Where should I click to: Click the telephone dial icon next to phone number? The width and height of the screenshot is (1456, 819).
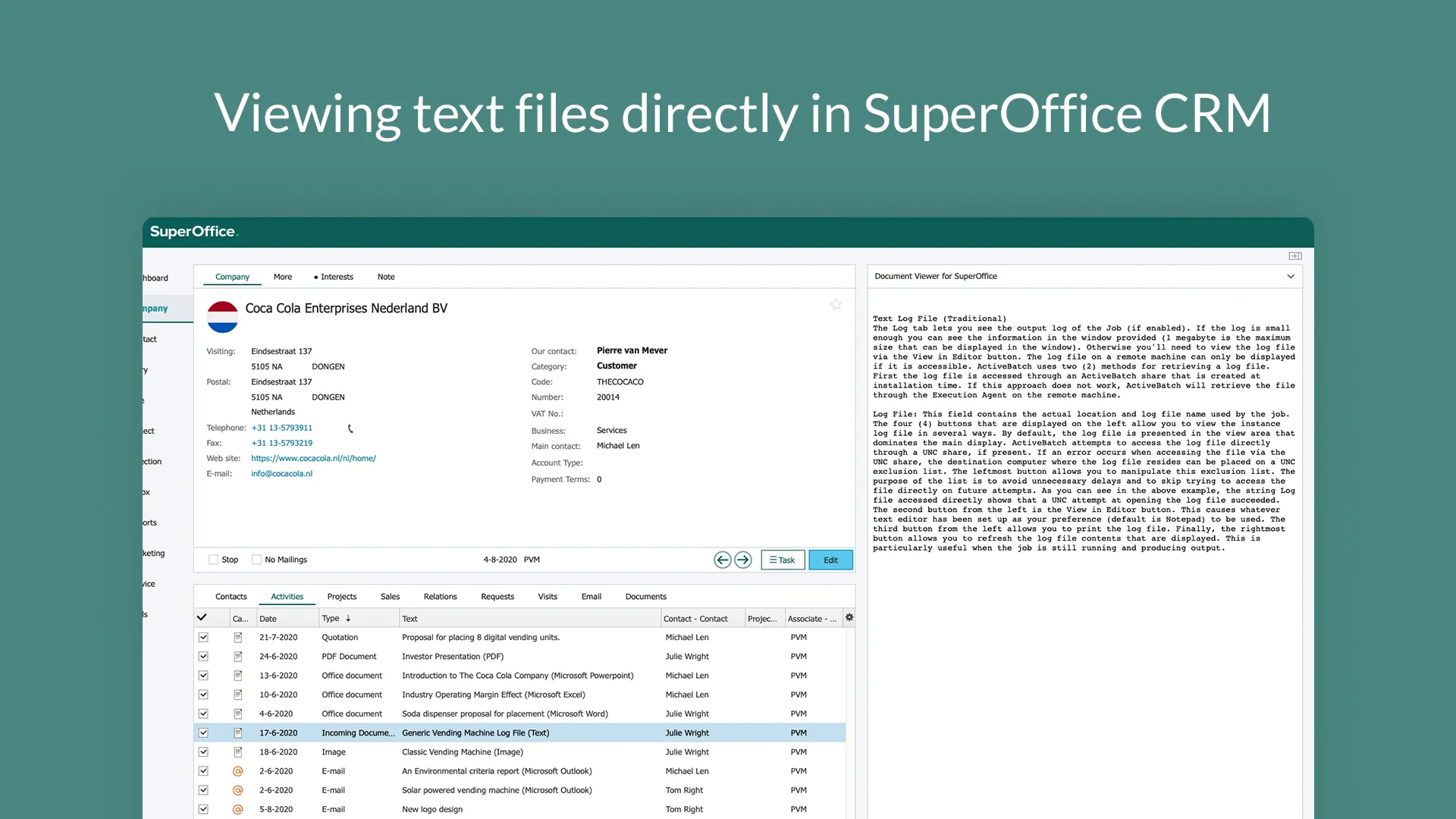[350, 428]
